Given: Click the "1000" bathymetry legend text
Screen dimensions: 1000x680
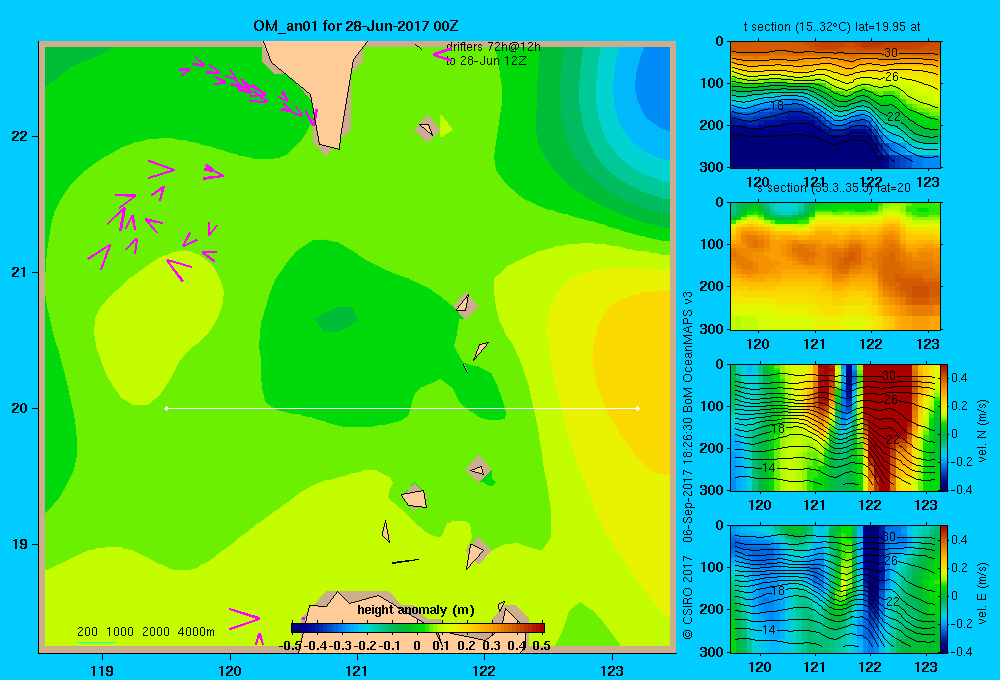Looking at the screenshot, I should tap(120, 632).
